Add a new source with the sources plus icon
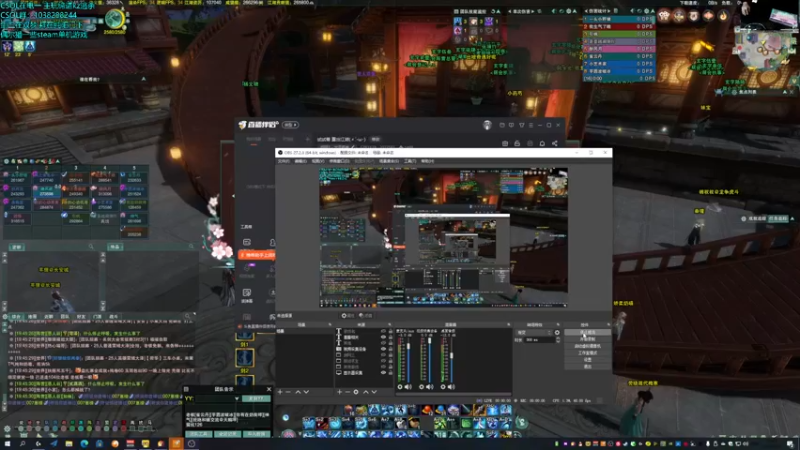Image resolution: width=800 pixels, height=450 pixels. (x=339, y=392)
